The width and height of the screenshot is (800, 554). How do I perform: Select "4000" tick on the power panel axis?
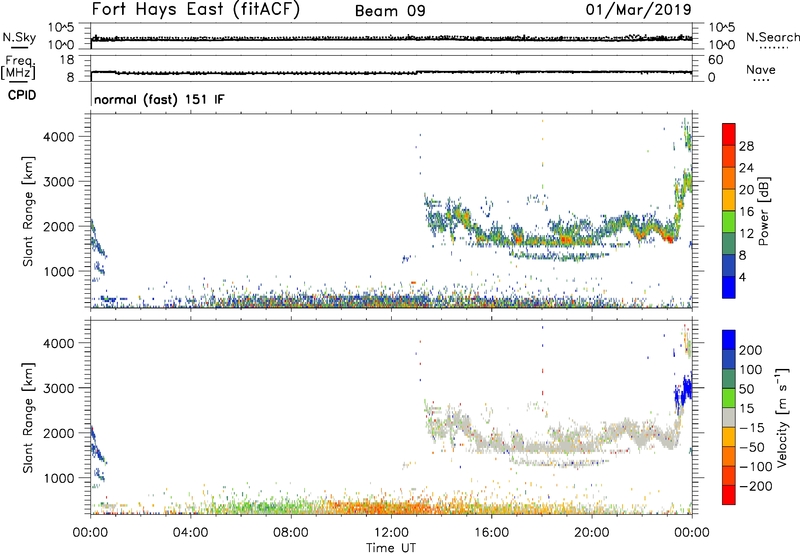[x=59, y=137]
